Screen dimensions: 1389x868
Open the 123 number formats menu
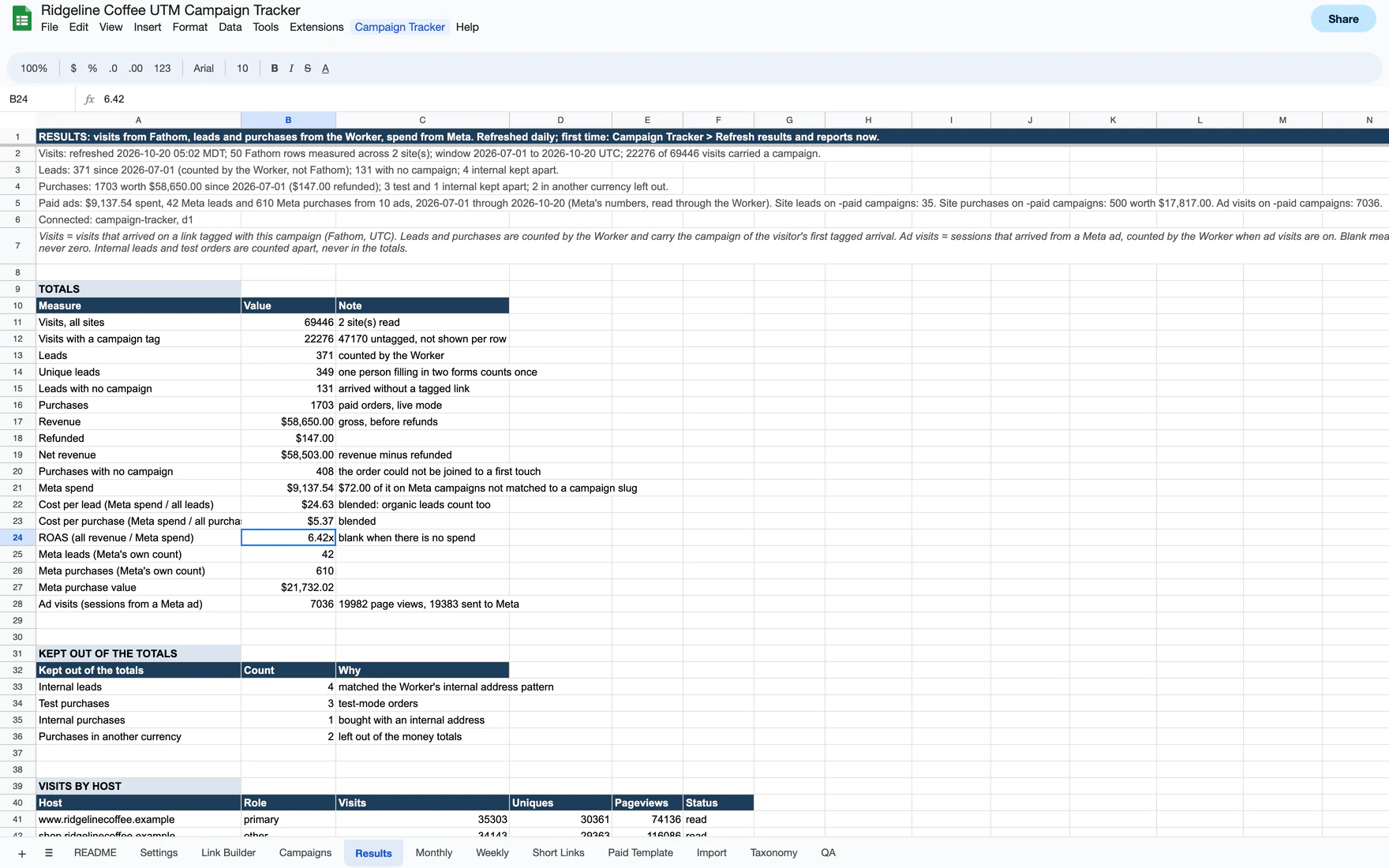click(163, 69)
